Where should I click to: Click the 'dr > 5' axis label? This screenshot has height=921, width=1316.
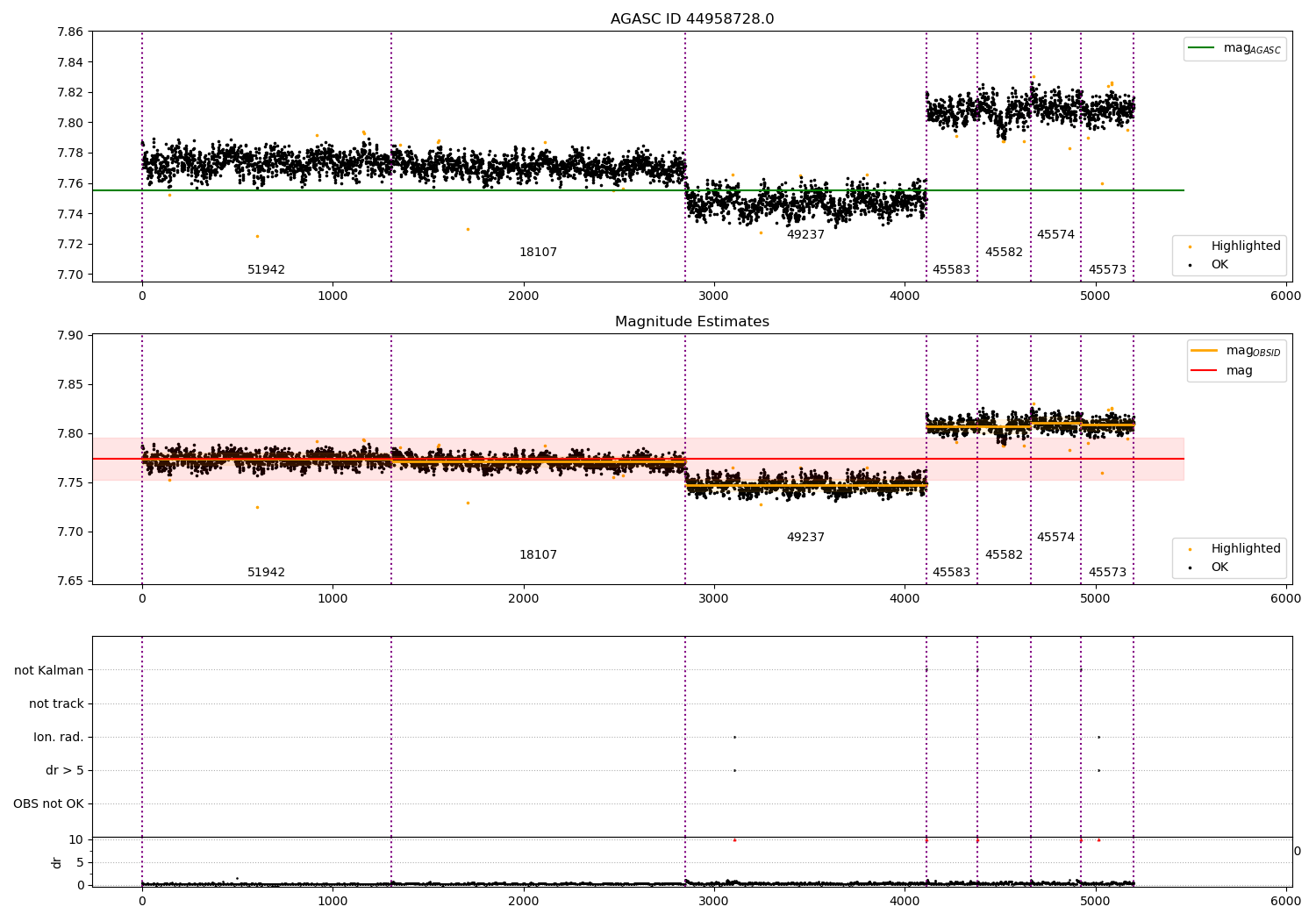point(65,770)
